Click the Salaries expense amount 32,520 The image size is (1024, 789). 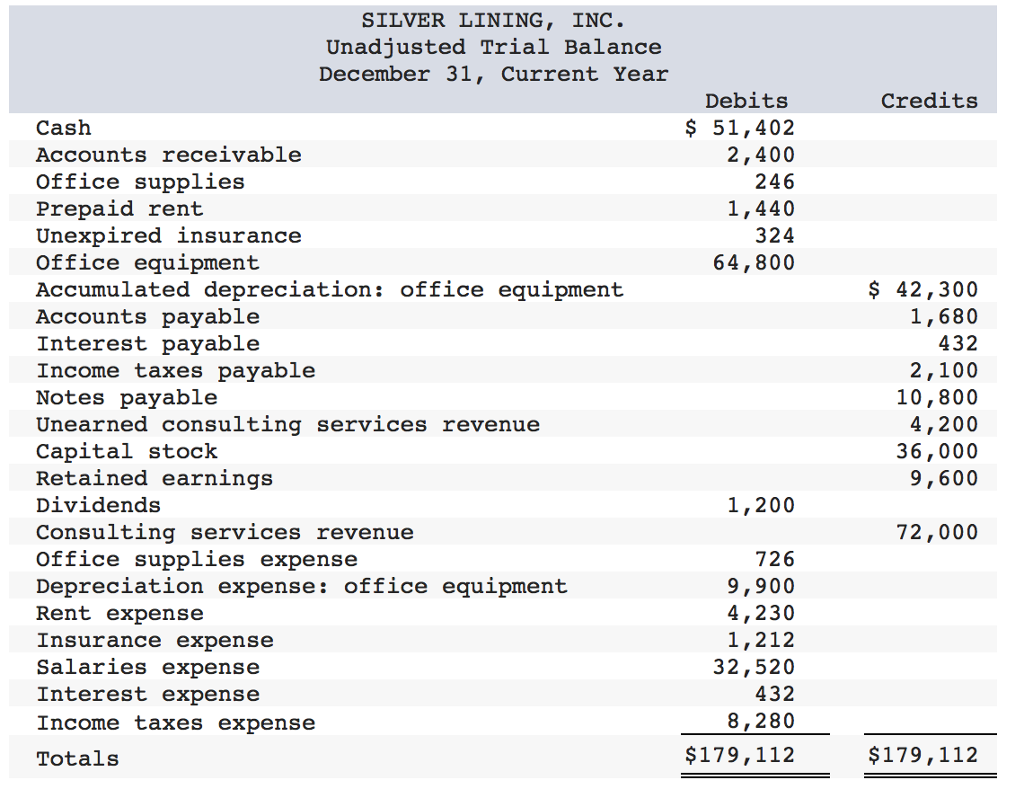754,668
